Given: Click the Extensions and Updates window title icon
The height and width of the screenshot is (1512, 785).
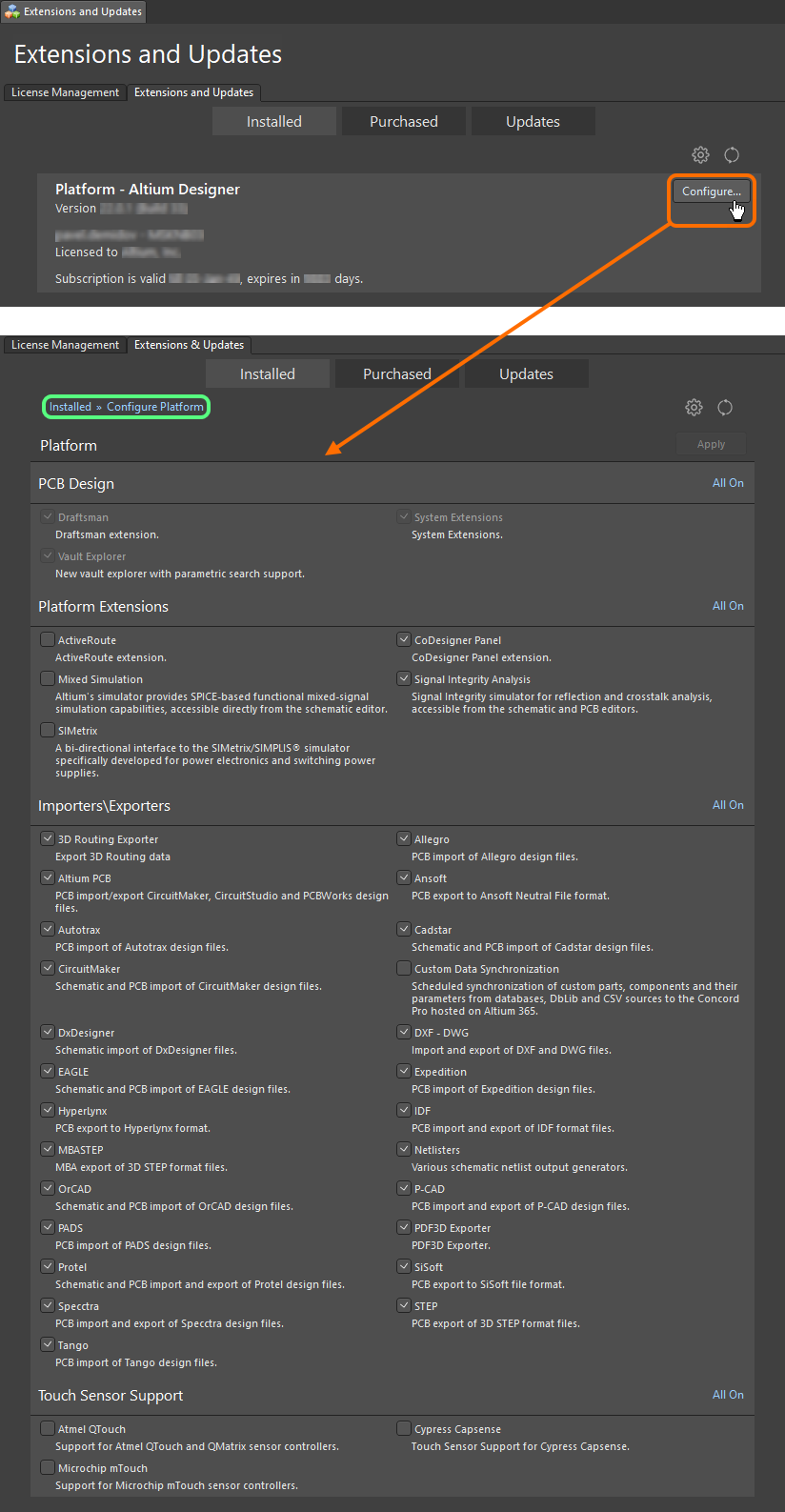Looking at the screenshot, I should [12, 11].
